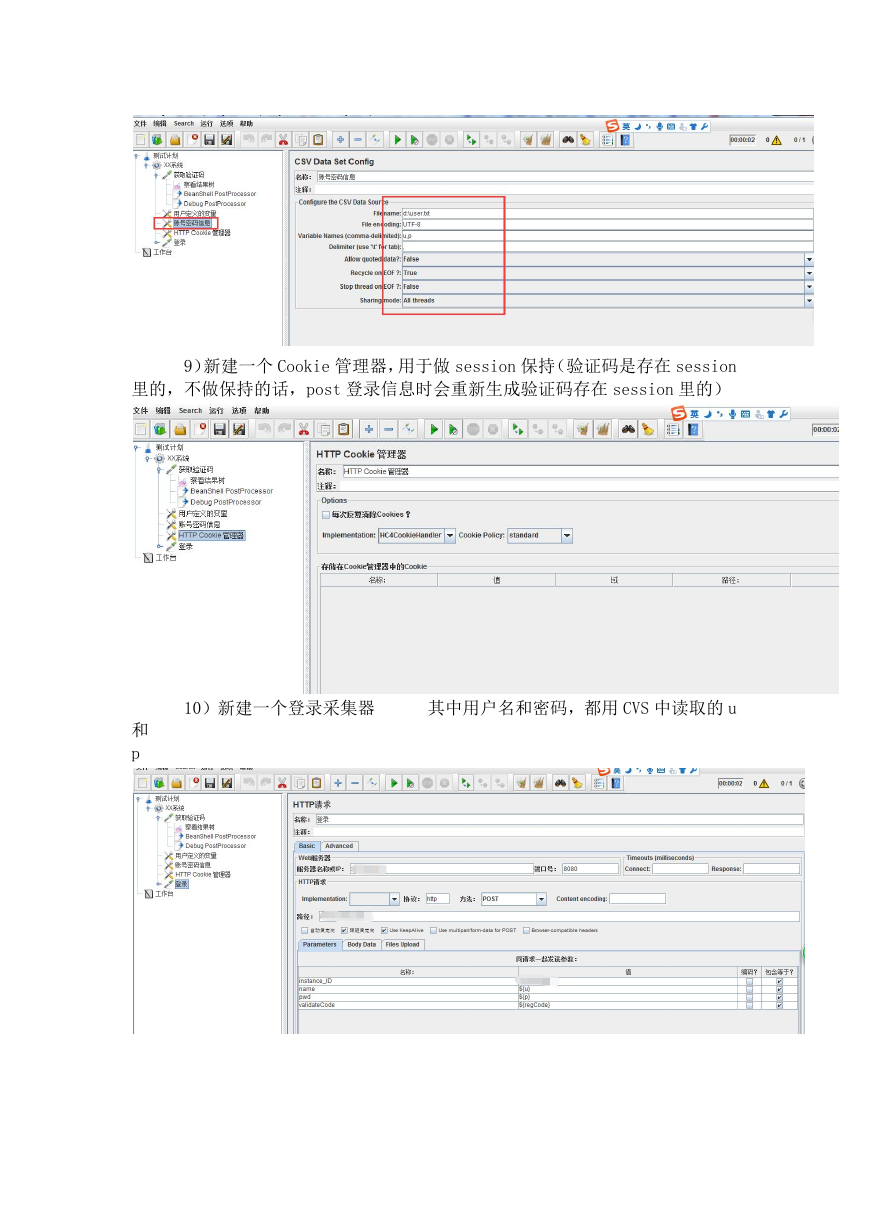Check Browser-compatible headers option
Screen dimensions: 869x1228
pos(526,930)
